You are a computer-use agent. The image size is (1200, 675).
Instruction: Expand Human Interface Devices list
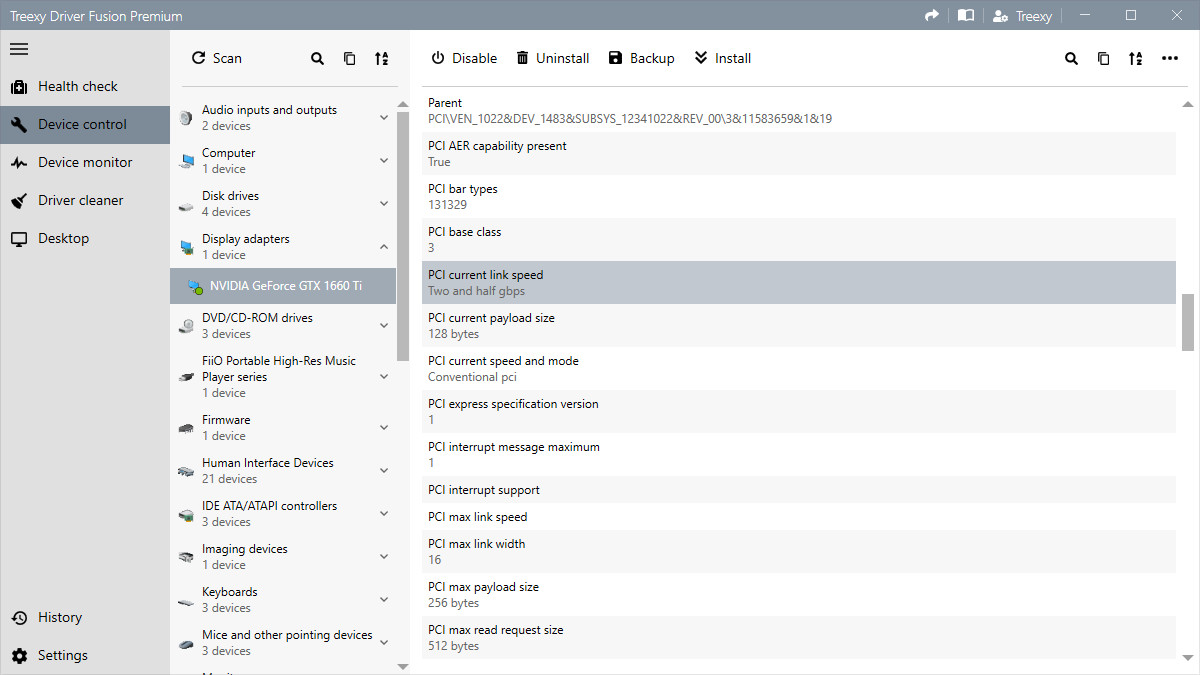click(x=383, y=470)
